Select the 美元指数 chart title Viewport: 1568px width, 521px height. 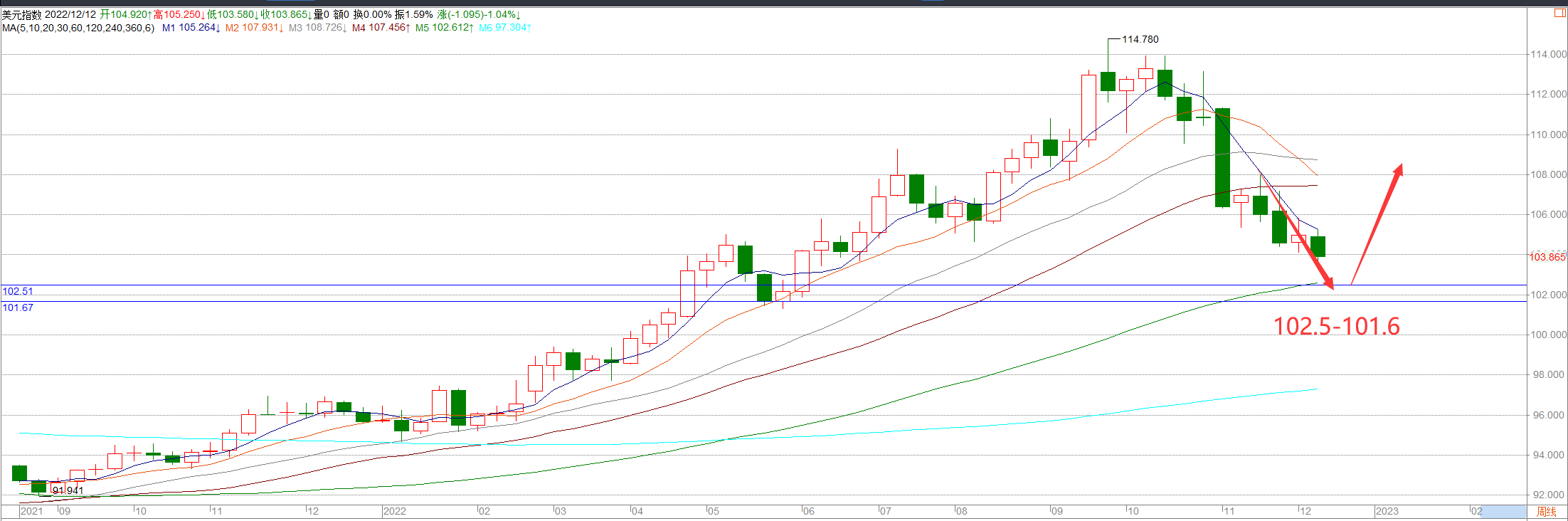pos(21,14)
